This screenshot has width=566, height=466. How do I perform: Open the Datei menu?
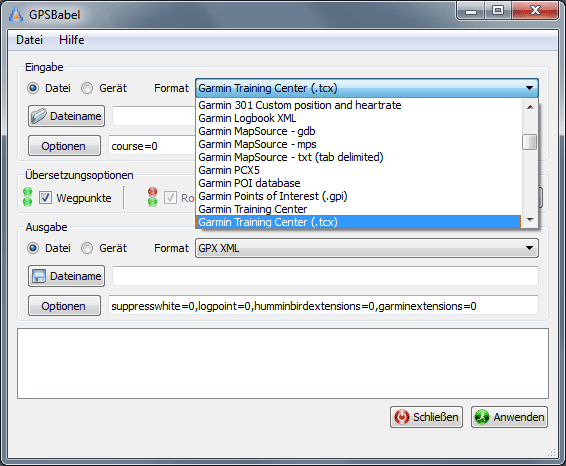click(x=30, y=40)
